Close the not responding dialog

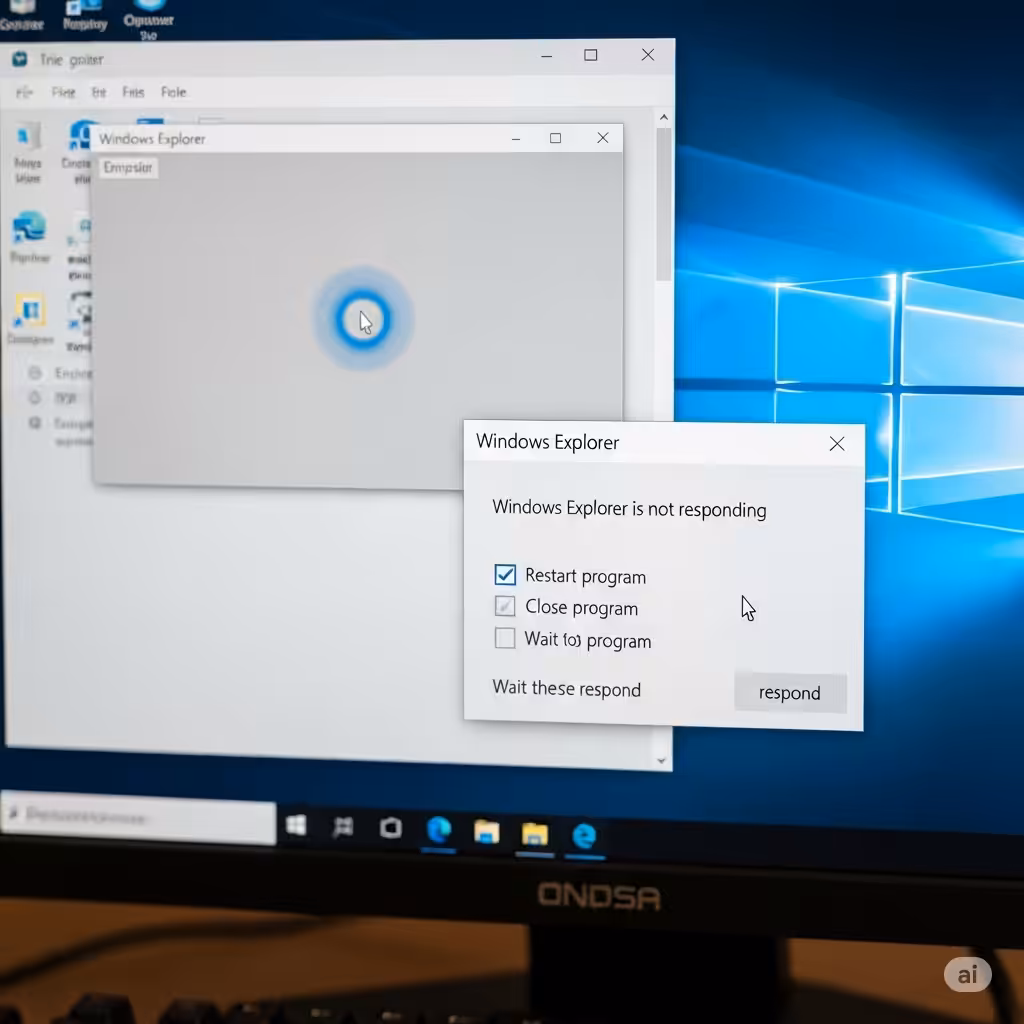click(837, 444)
